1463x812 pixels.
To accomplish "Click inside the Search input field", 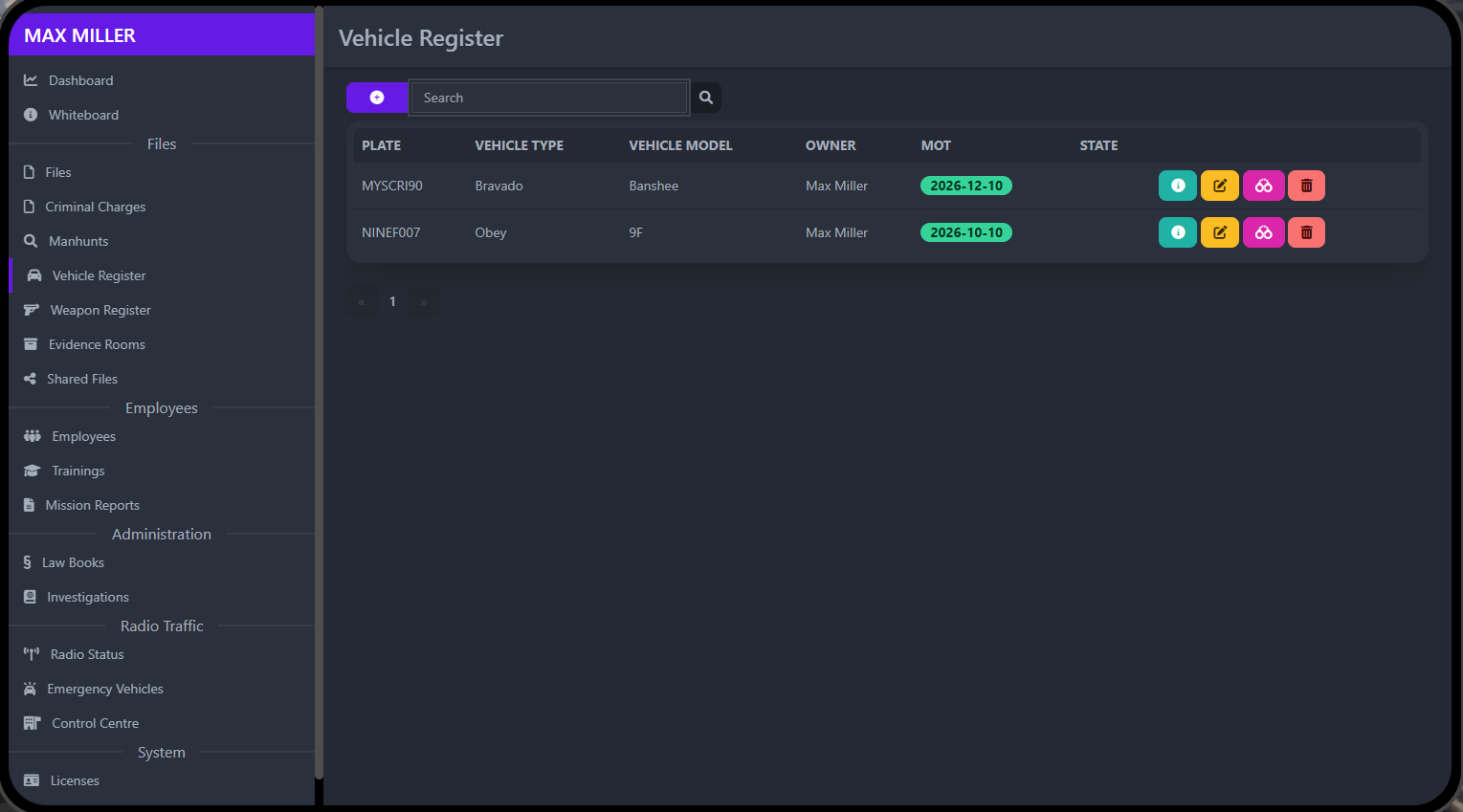I will pos(548,97).
